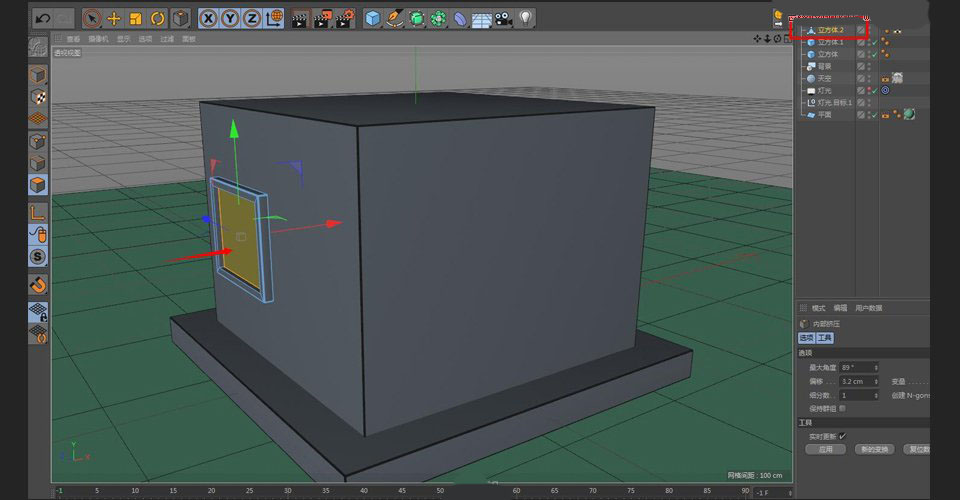This screenshot has height=500, width=960.
Task: Click the 应用 button
Action: 825,450
